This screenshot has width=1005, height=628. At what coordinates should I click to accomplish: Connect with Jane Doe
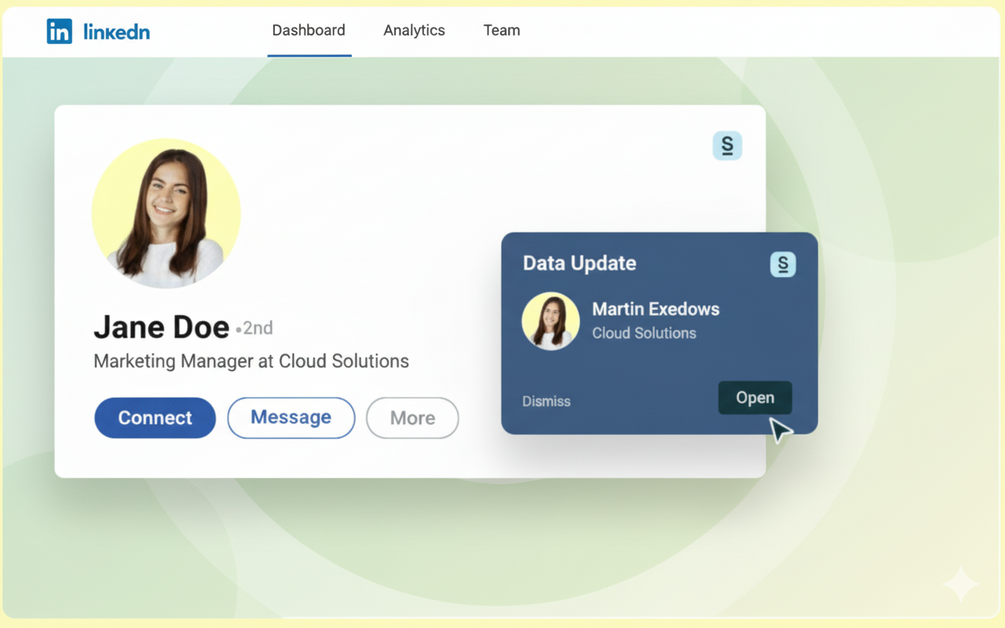click(155, 418)
